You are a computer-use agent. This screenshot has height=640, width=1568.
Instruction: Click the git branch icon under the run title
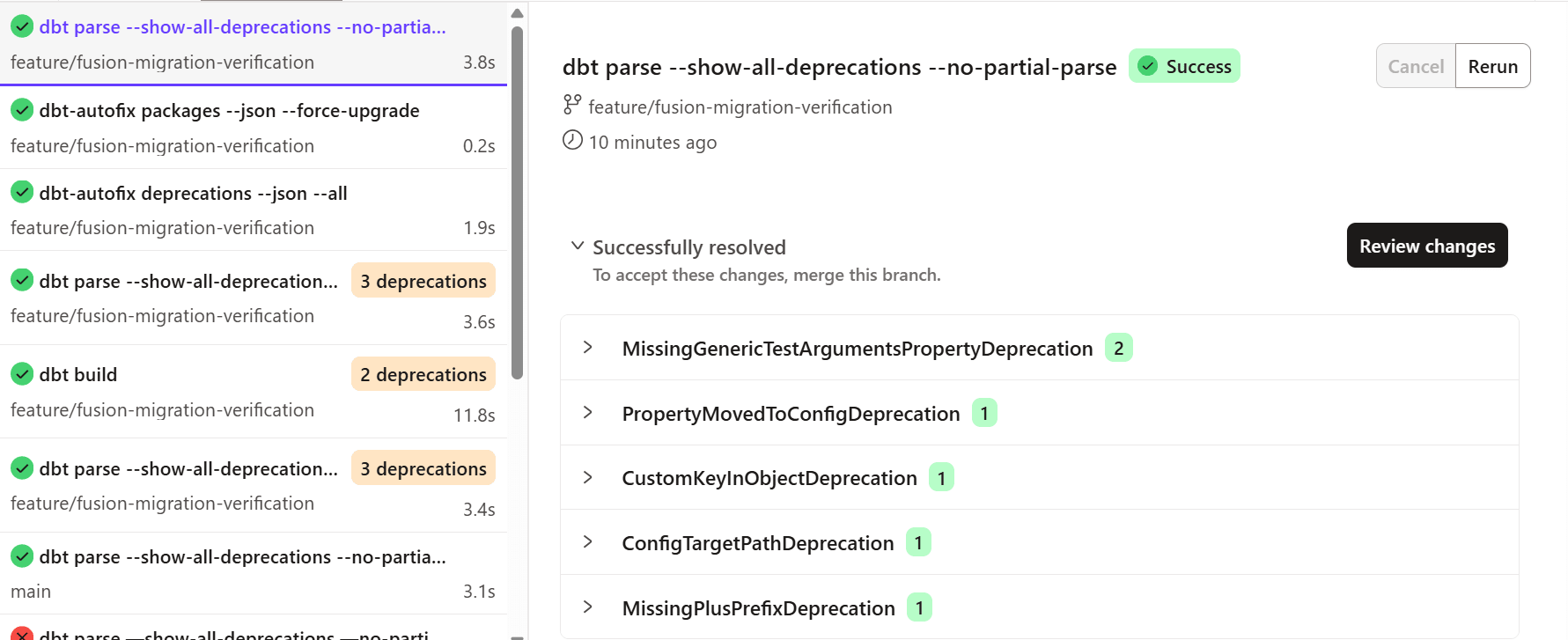pyautogui.click(x=572, y=106)
